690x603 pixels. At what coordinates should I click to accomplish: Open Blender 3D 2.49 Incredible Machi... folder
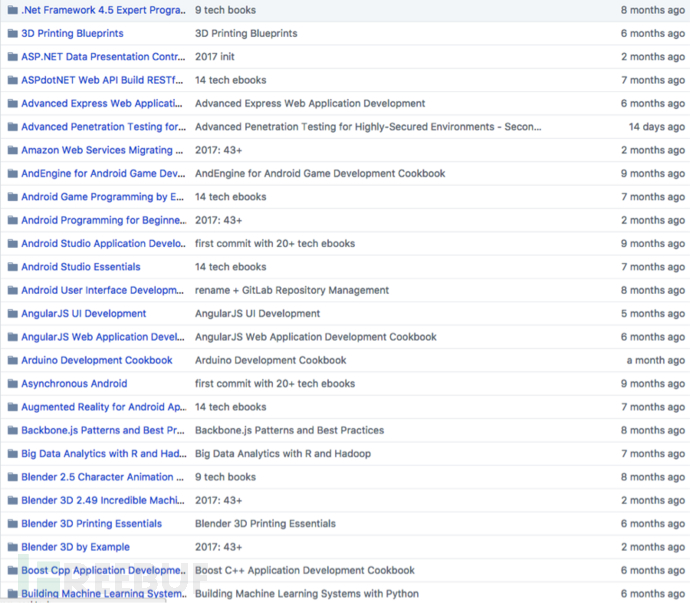(x=103, y=500)
